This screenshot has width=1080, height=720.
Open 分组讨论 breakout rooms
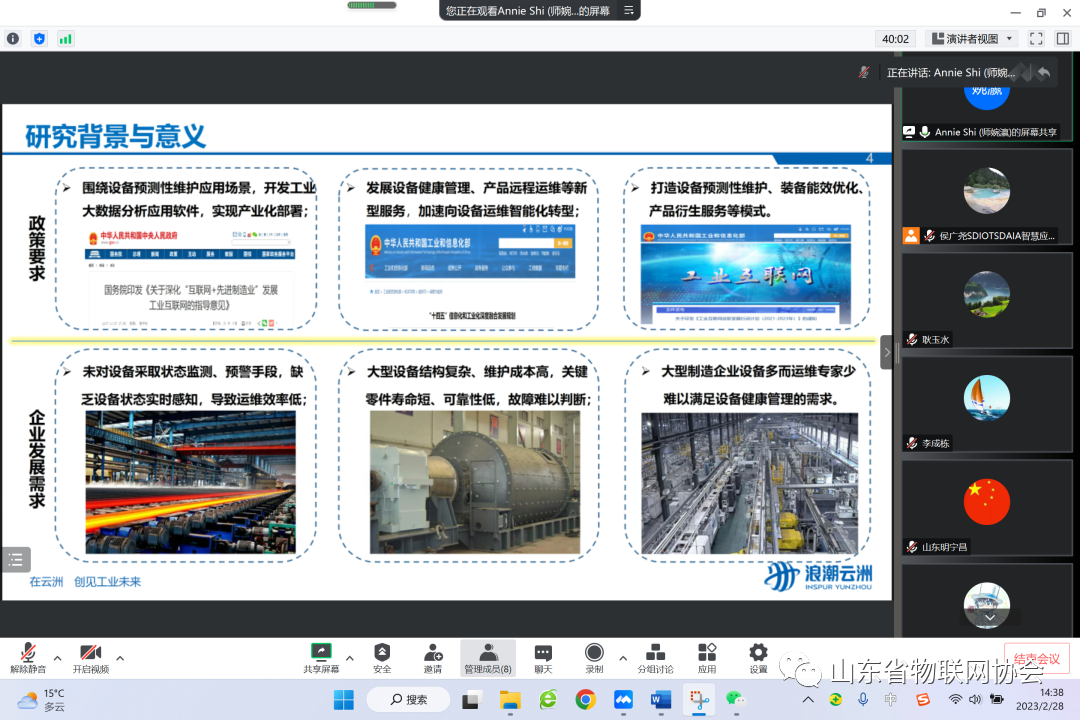(x=655, y=657)
